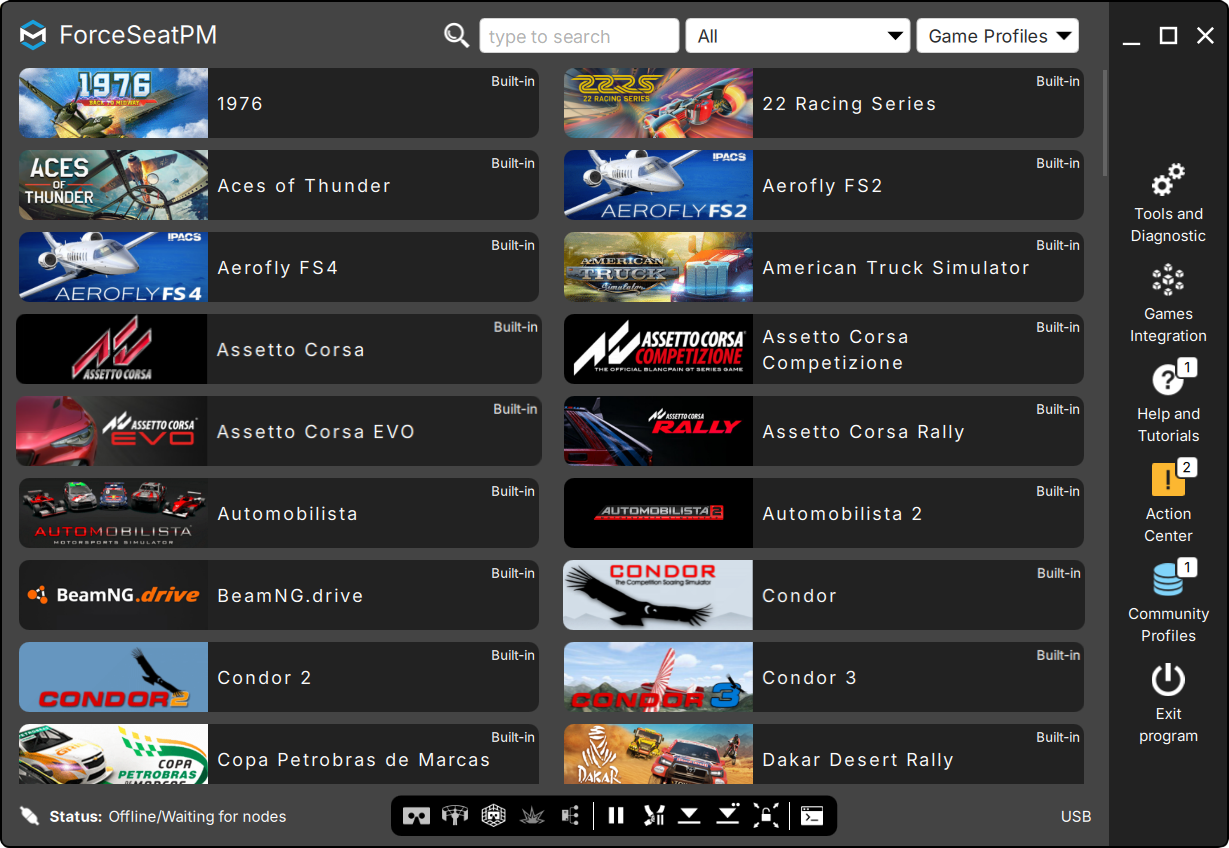Select the BeamNG.drive profile
The height and width of the screenshot is (848, 1229).
pyautogui.click(x=279, y=595)
